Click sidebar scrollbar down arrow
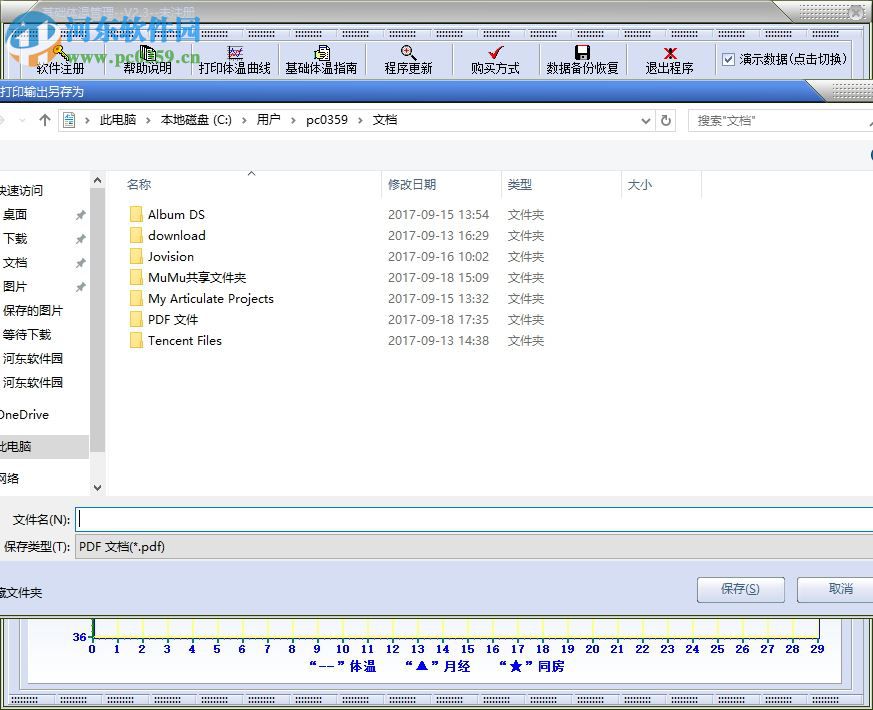This screenshot has height=710, width=873. (97, 488)
